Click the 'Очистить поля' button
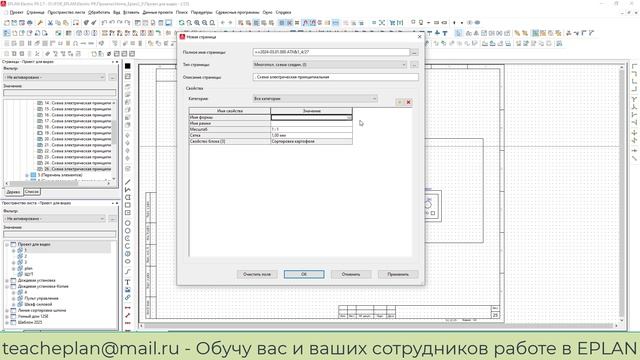The height and width of the screenshot is (360, 640). (x=257, y=274)
